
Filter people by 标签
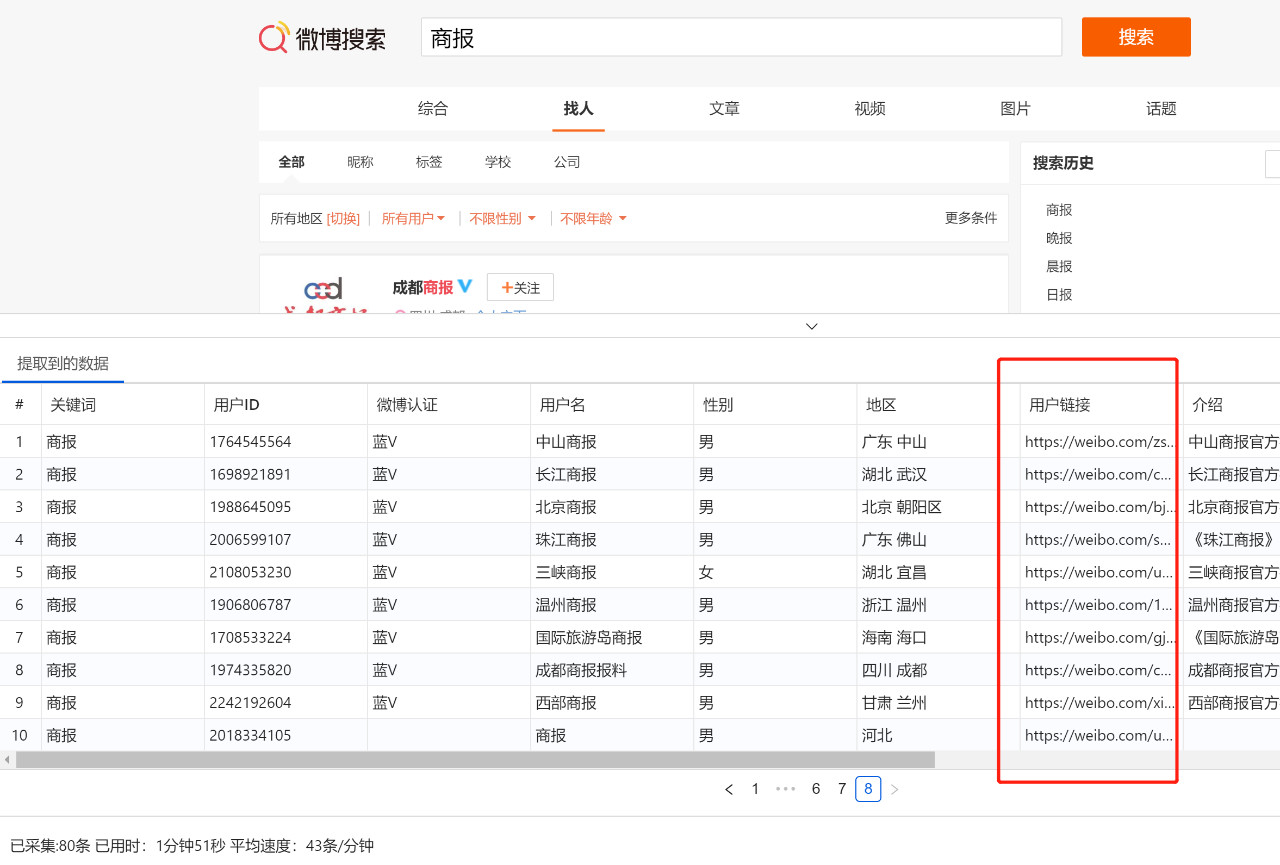tap(429, 162)
